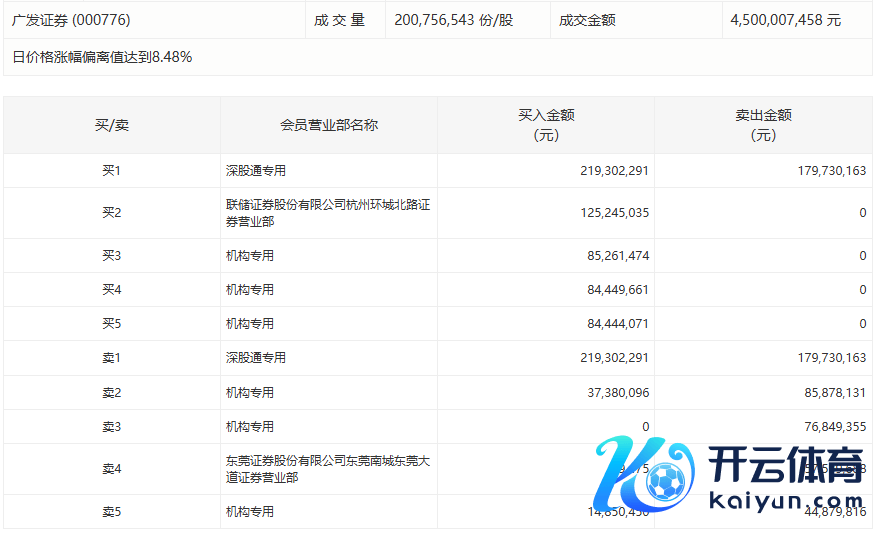This screenshot has height=534, width=878.
Task: Select the 200,756,543 份/股 volume value
Action: [453, 20]
